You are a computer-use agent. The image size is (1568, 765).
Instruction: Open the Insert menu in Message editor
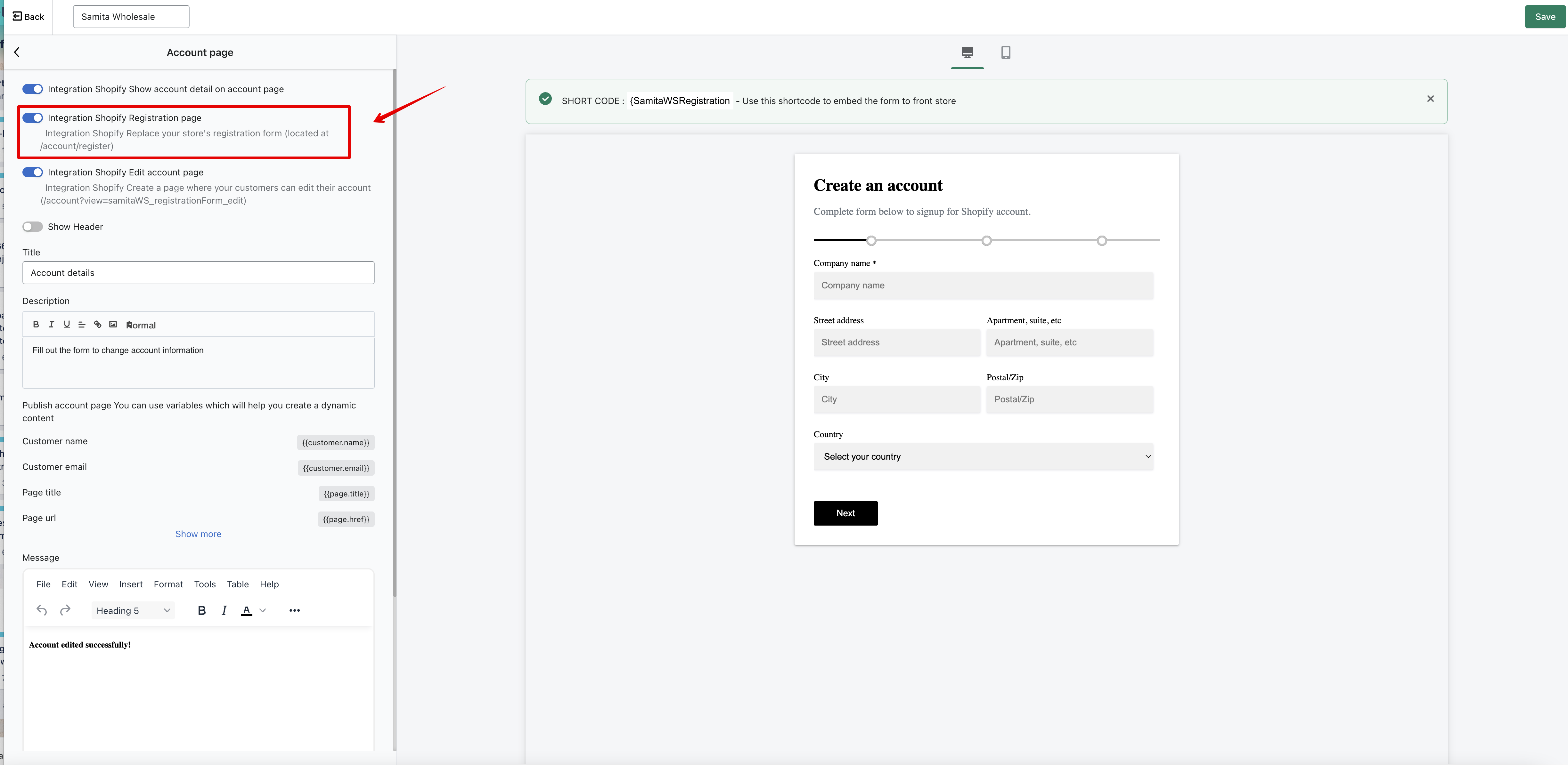point(131,584)
